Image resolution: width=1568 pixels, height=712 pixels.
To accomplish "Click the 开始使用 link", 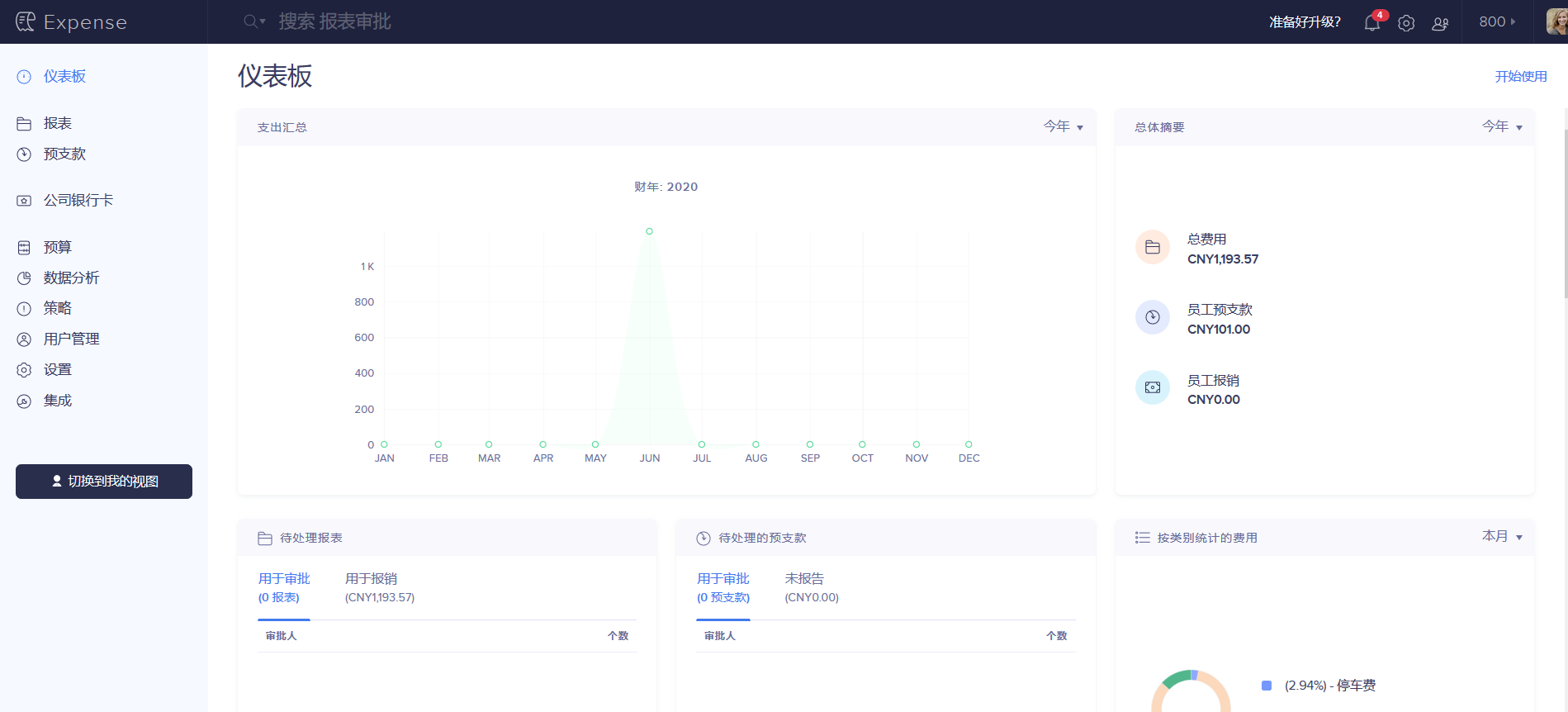I will tap(1520, 76).
